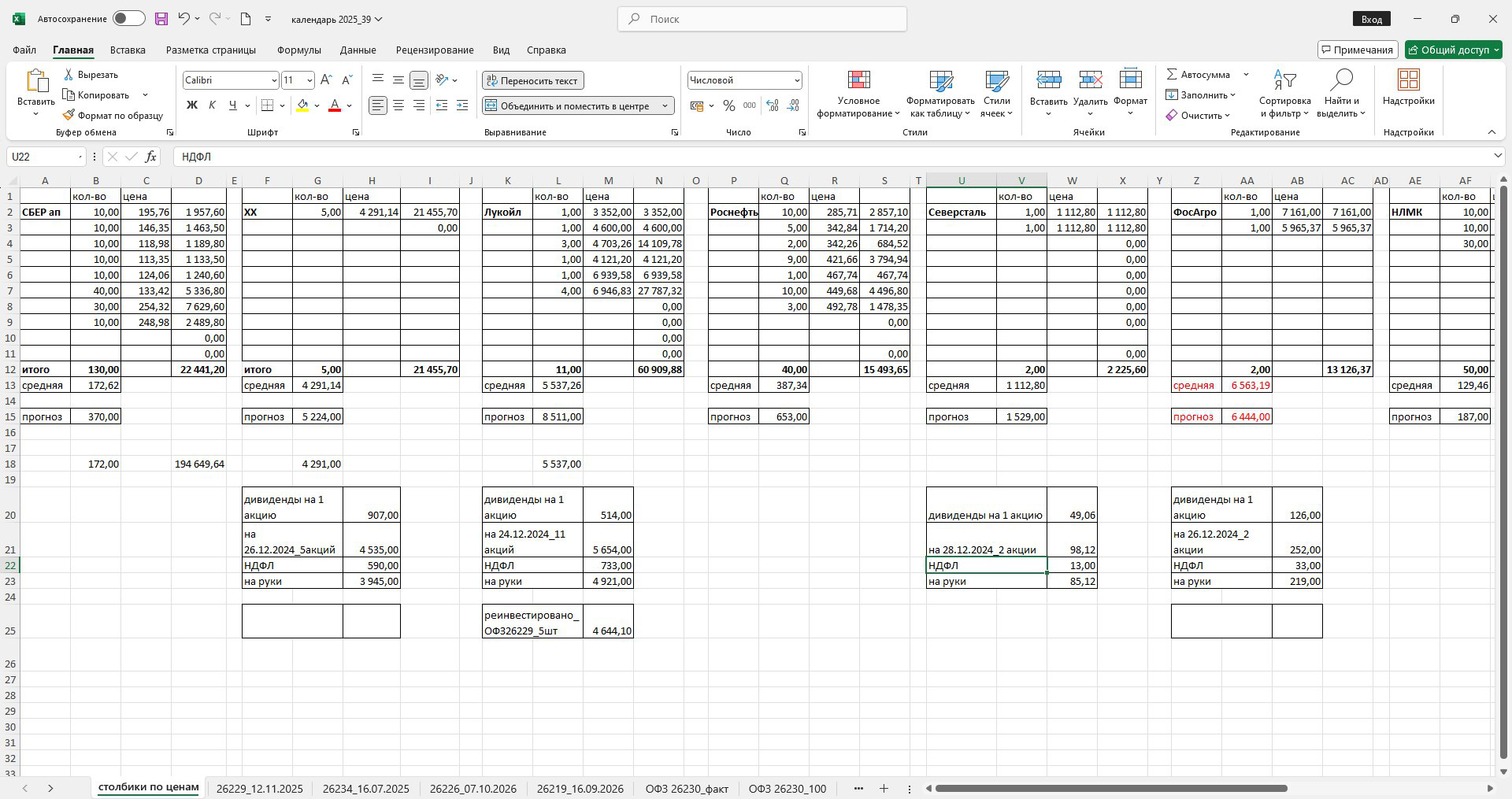
Task: Increase decimal places
Action: tap(773, 105)
